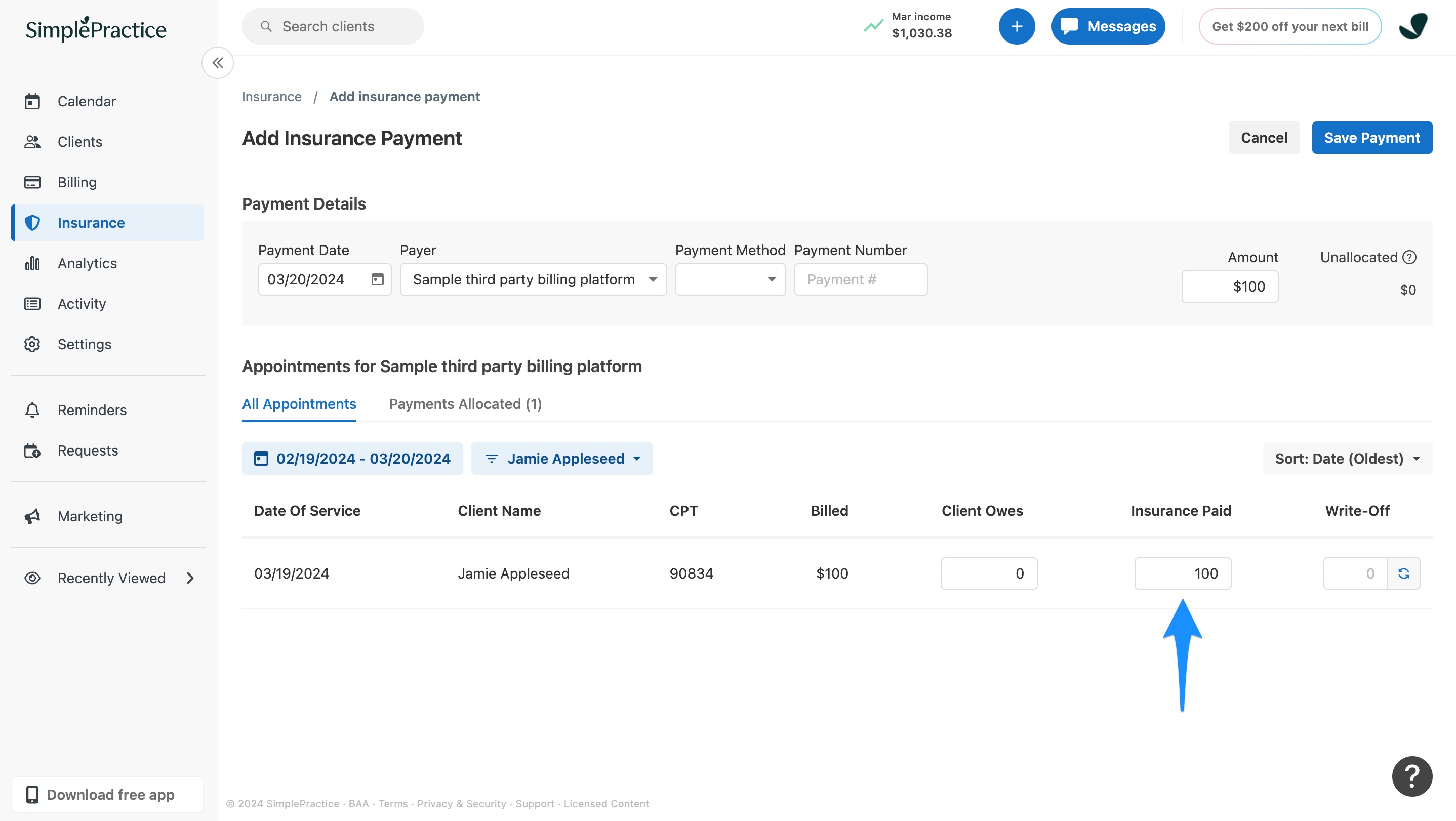Click the Mar income trend icon

click(873, 26)
